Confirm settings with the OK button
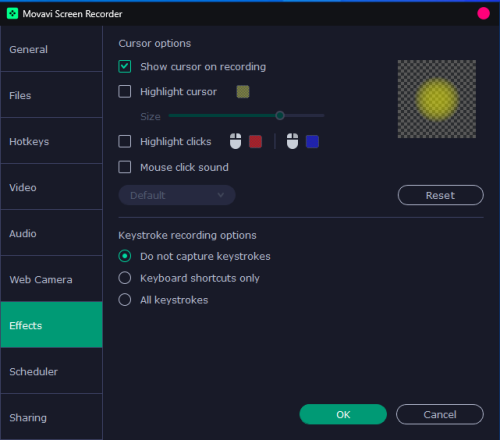Image resolution: width=500 pixels, height=440 pixels. tap(343, 414)
